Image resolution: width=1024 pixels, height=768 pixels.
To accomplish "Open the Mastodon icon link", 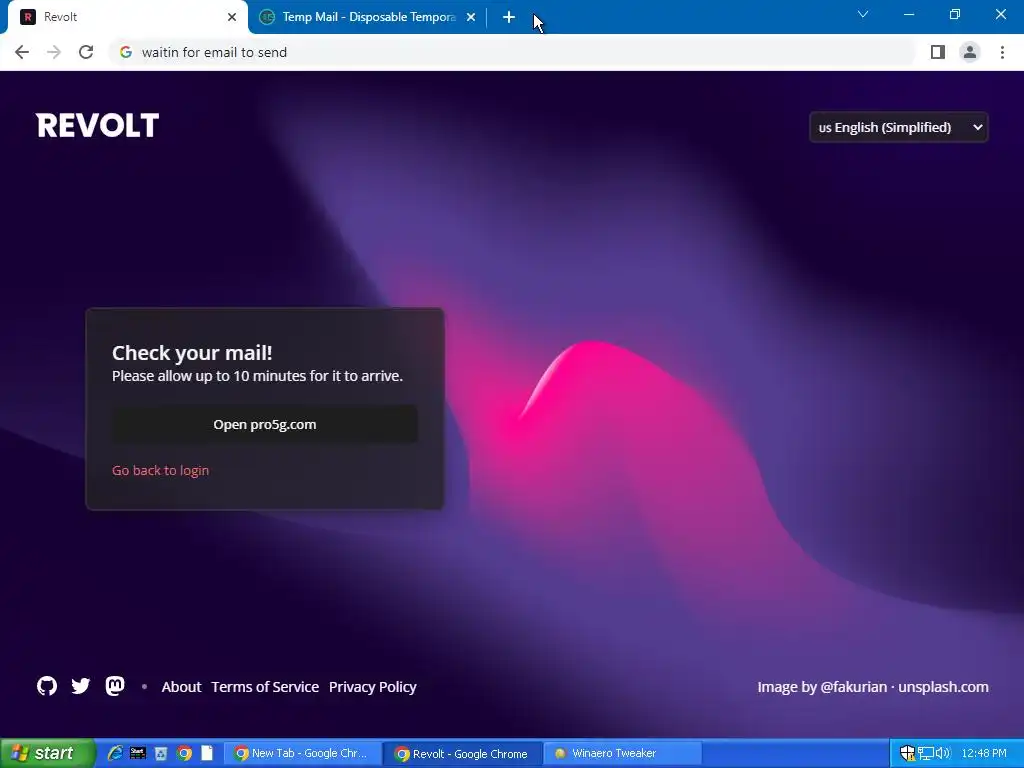I will click(x=115, y=686).
